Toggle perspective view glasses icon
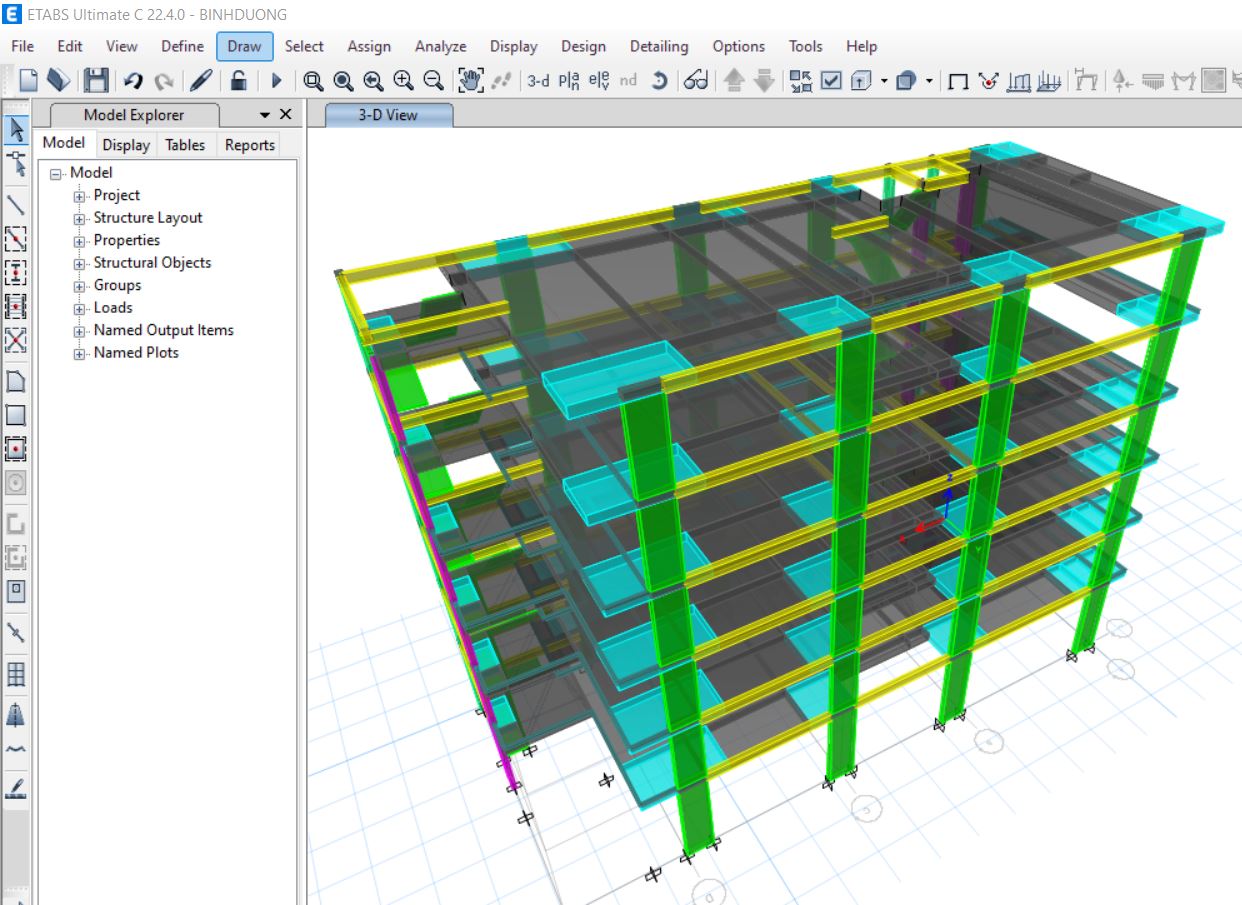 point(696,81)
